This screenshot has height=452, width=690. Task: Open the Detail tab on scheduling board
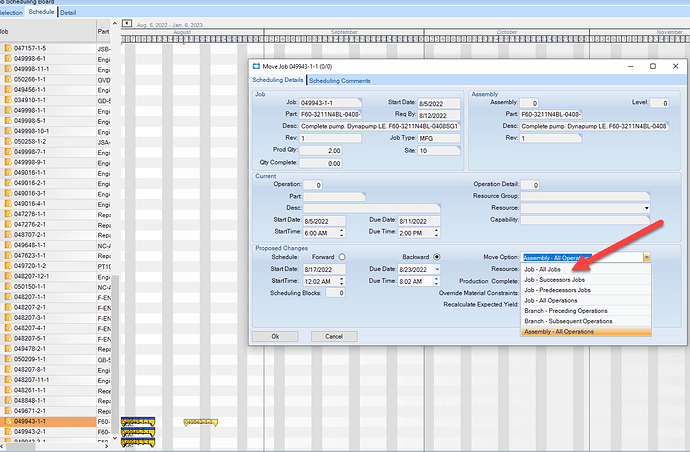pyautogui.click(x=68, y=13)
